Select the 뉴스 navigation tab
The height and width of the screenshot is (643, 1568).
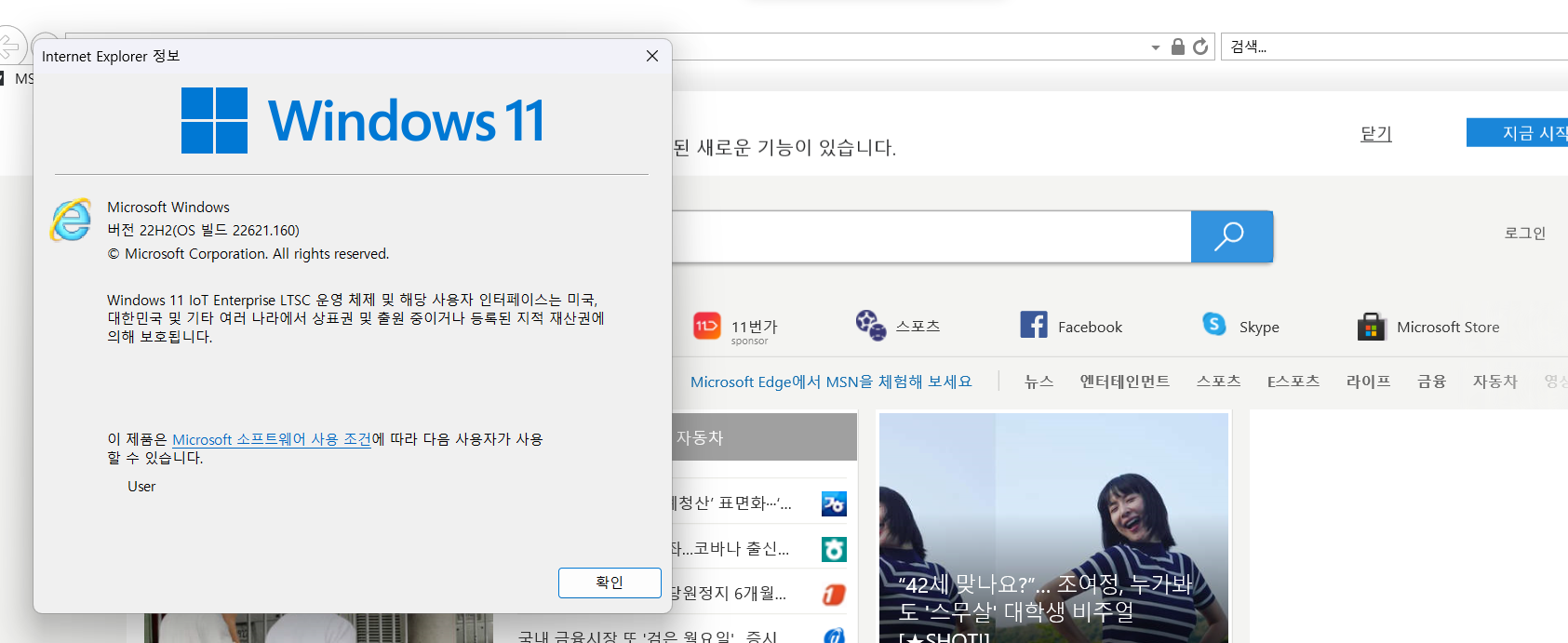(1039, 382)
